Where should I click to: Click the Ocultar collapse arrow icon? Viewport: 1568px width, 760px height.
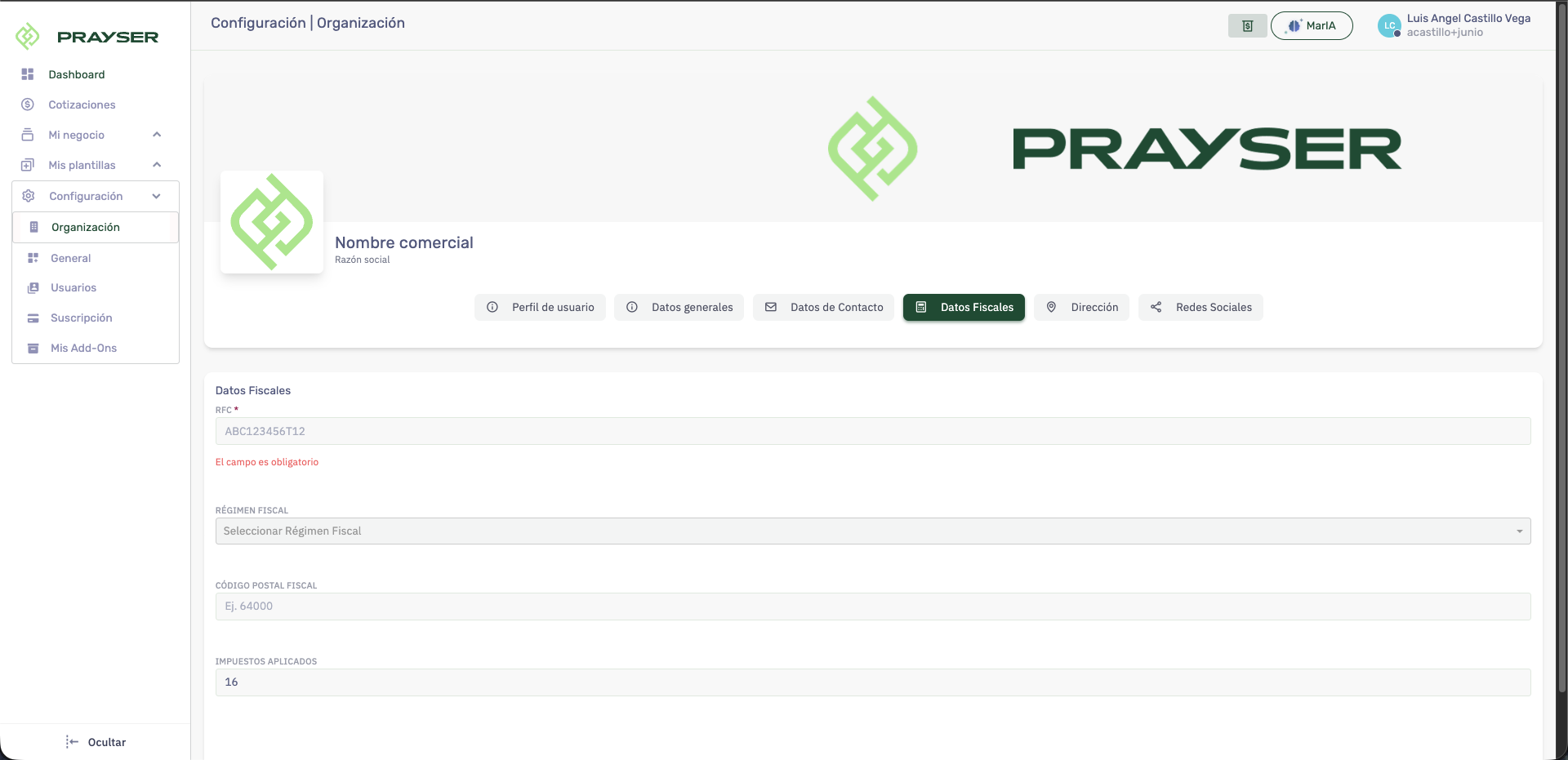[72, 742]
